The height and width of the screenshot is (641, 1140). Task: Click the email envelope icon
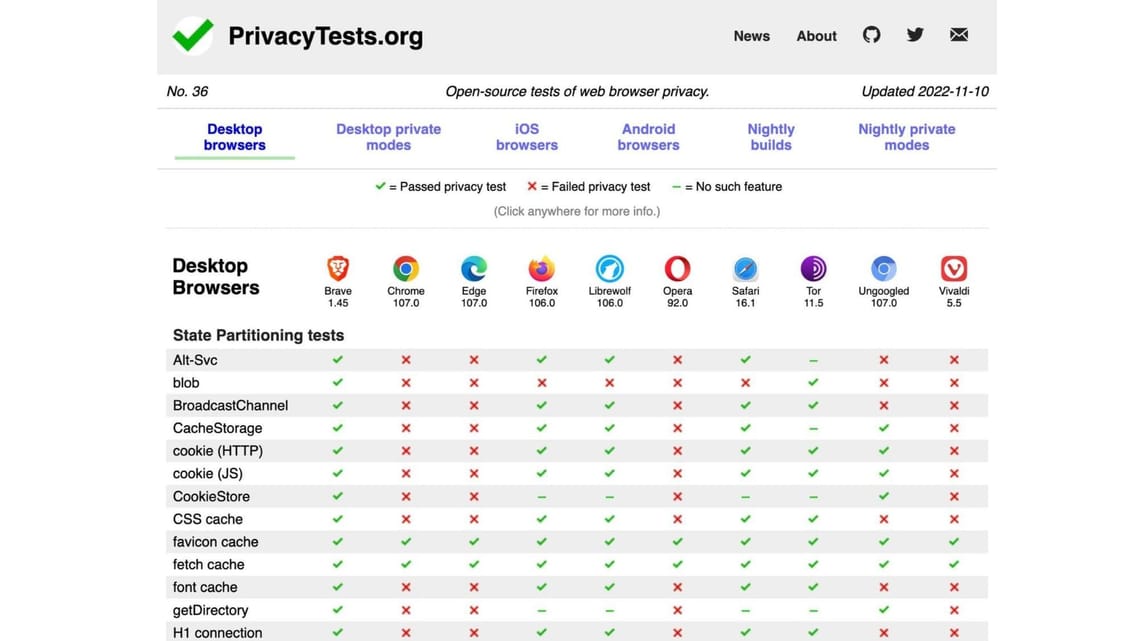click(x=958, y=33)
